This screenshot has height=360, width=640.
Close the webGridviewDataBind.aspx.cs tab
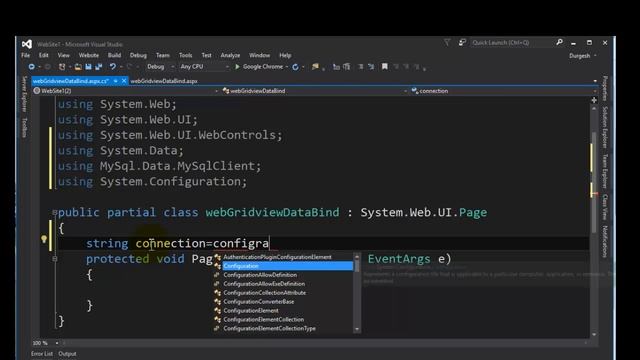124,81
